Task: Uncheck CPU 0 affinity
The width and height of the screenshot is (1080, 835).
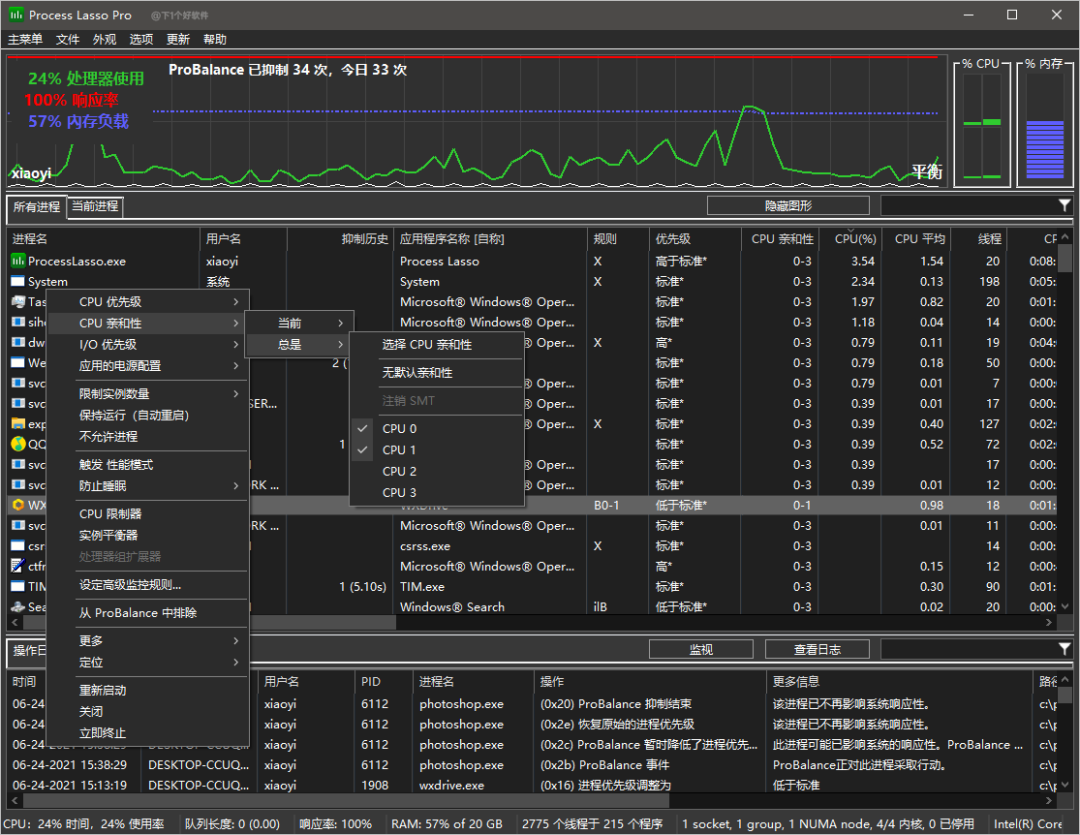Action: pyautogui.click(x=399, y=429)
